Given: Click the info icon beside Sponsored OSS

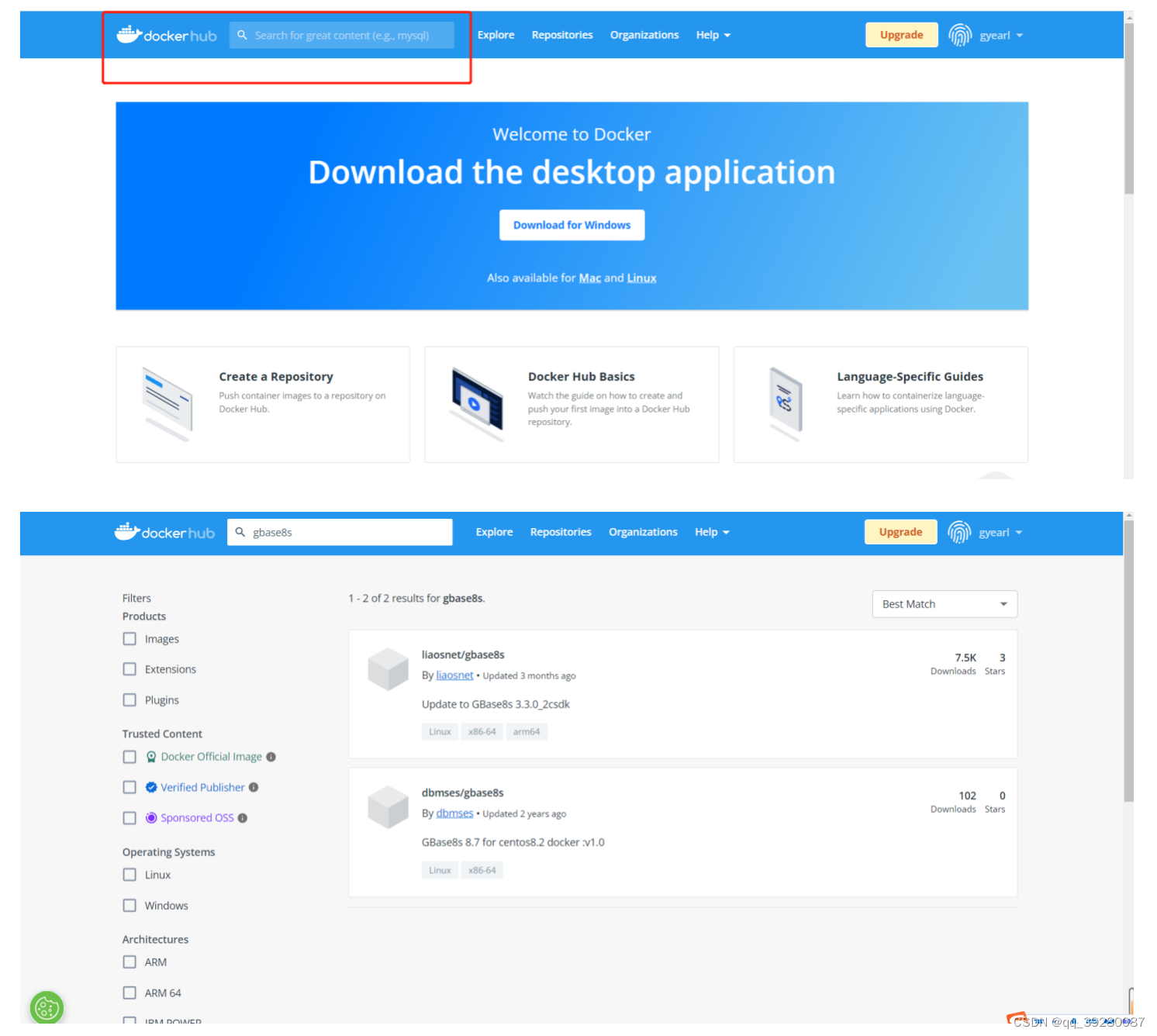Looking at the screenshot, I should point(243,818).
